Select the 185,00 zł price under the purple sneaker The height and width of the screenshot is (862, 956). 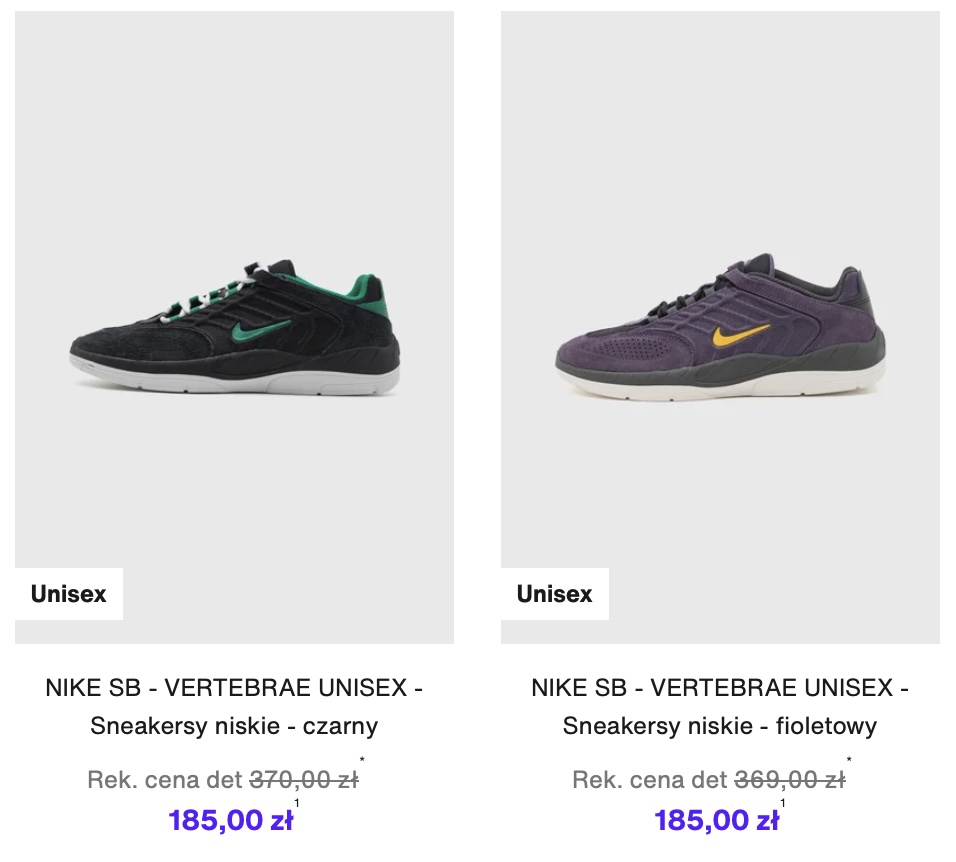717,821
